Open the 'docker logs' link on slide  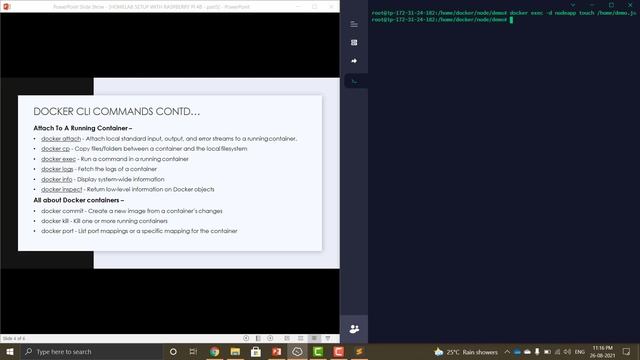(57, 169)
